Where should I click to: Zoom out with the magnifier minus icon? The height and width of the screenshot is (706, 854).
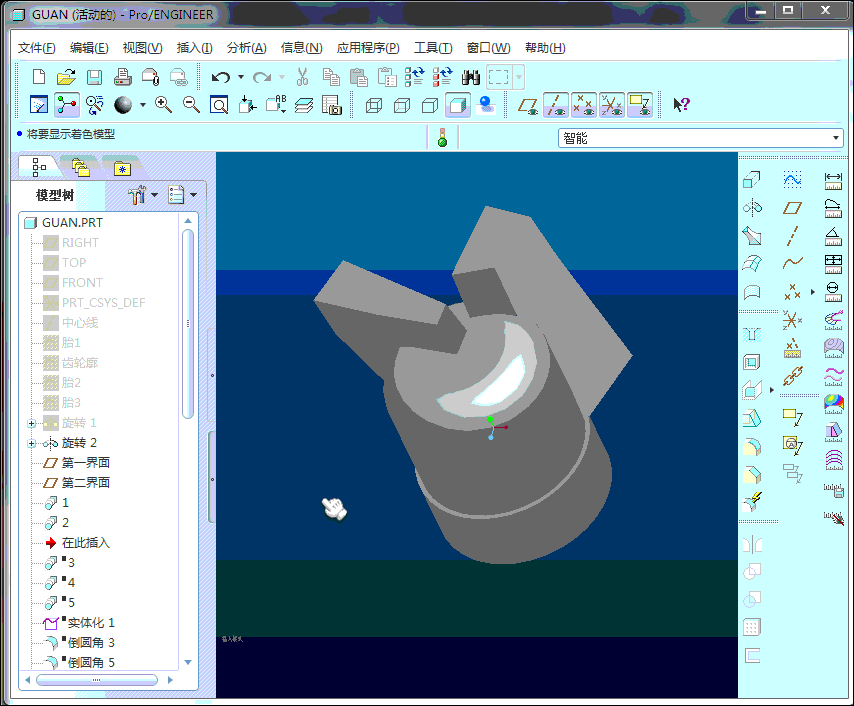point(191,105)
